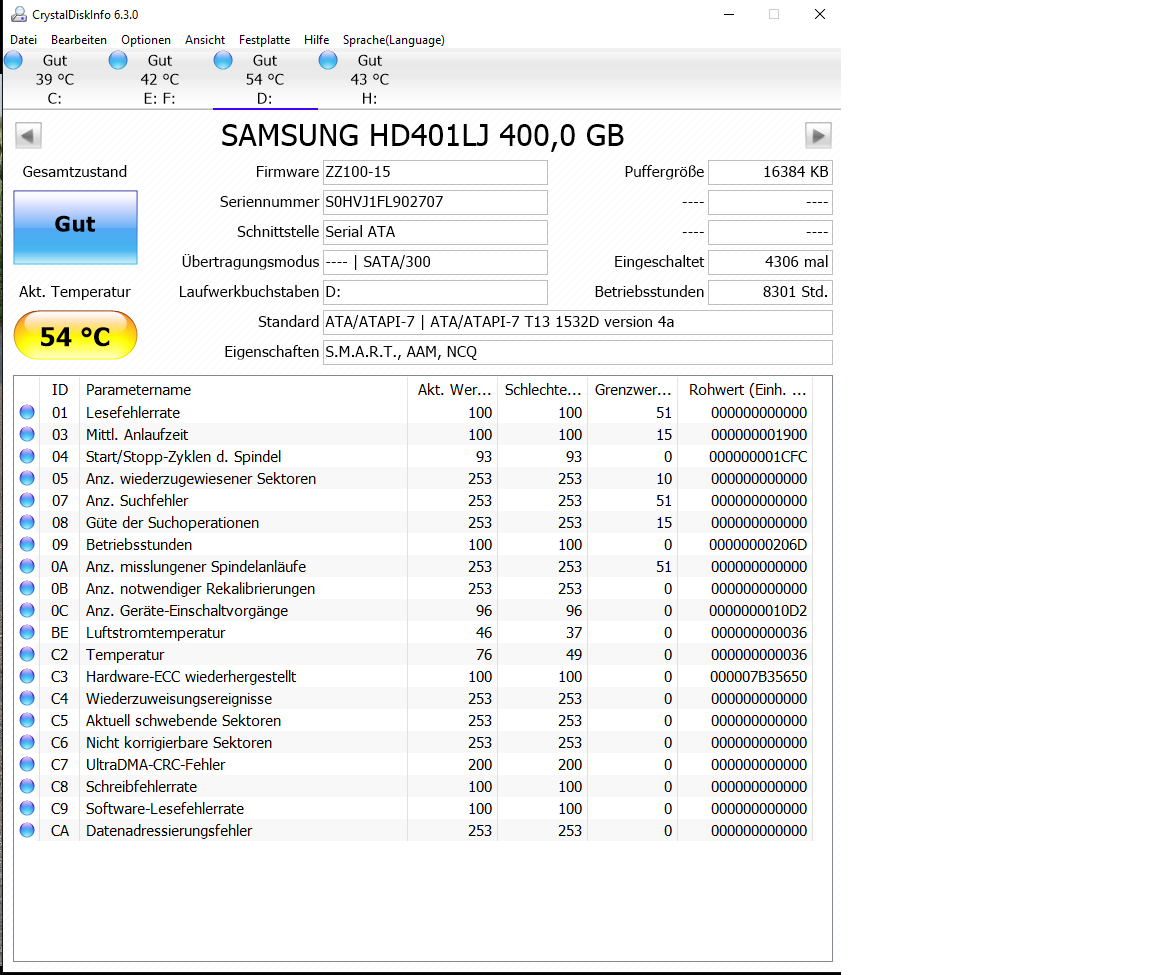This screenshot has width=1152, height=975.
Task: Click raw value 000000001CFC
Action: [x=758, y=457]
